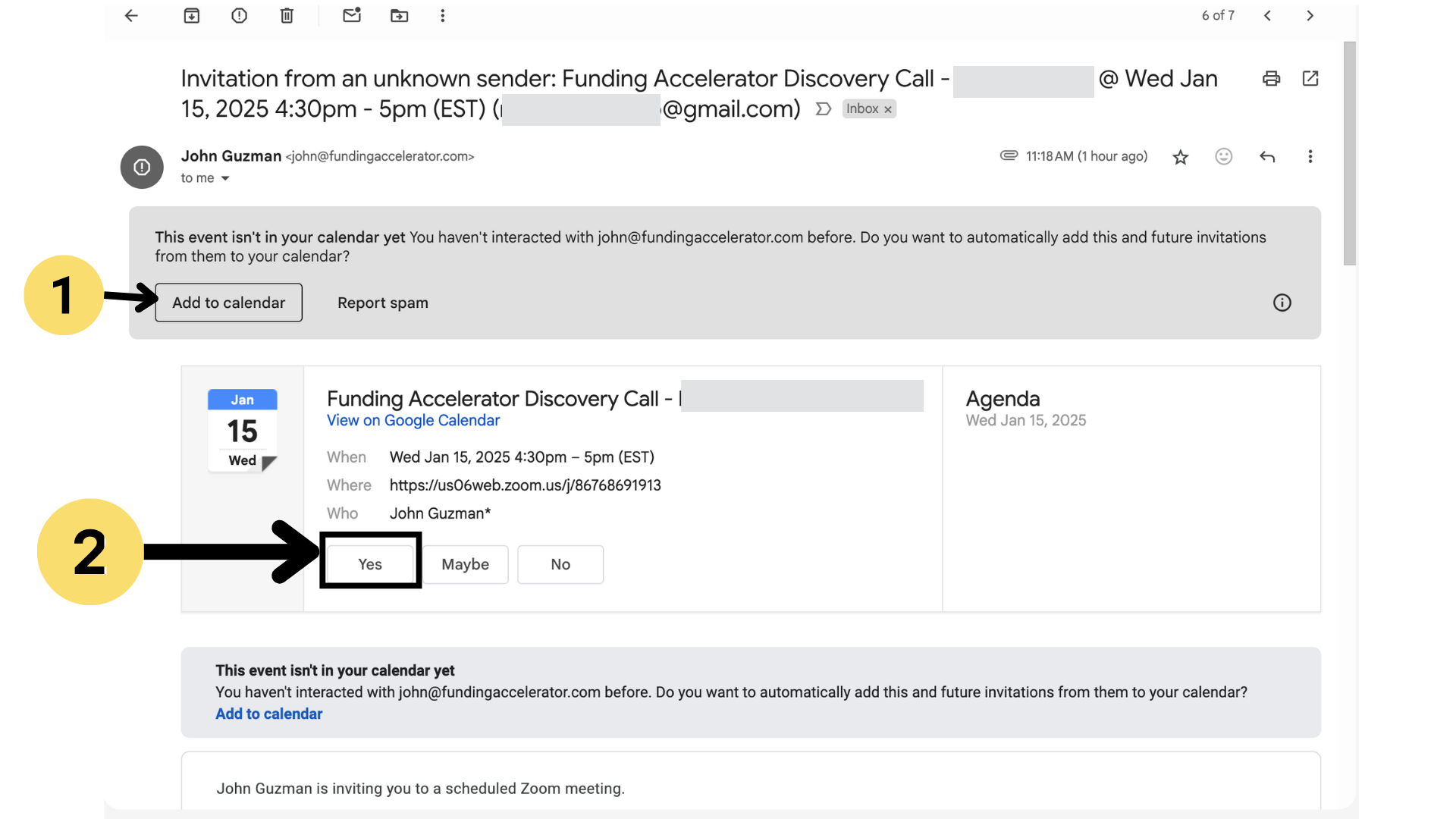RSVP Maybe to the invitation
This screenshot has width=1456, height=819.
465,564
